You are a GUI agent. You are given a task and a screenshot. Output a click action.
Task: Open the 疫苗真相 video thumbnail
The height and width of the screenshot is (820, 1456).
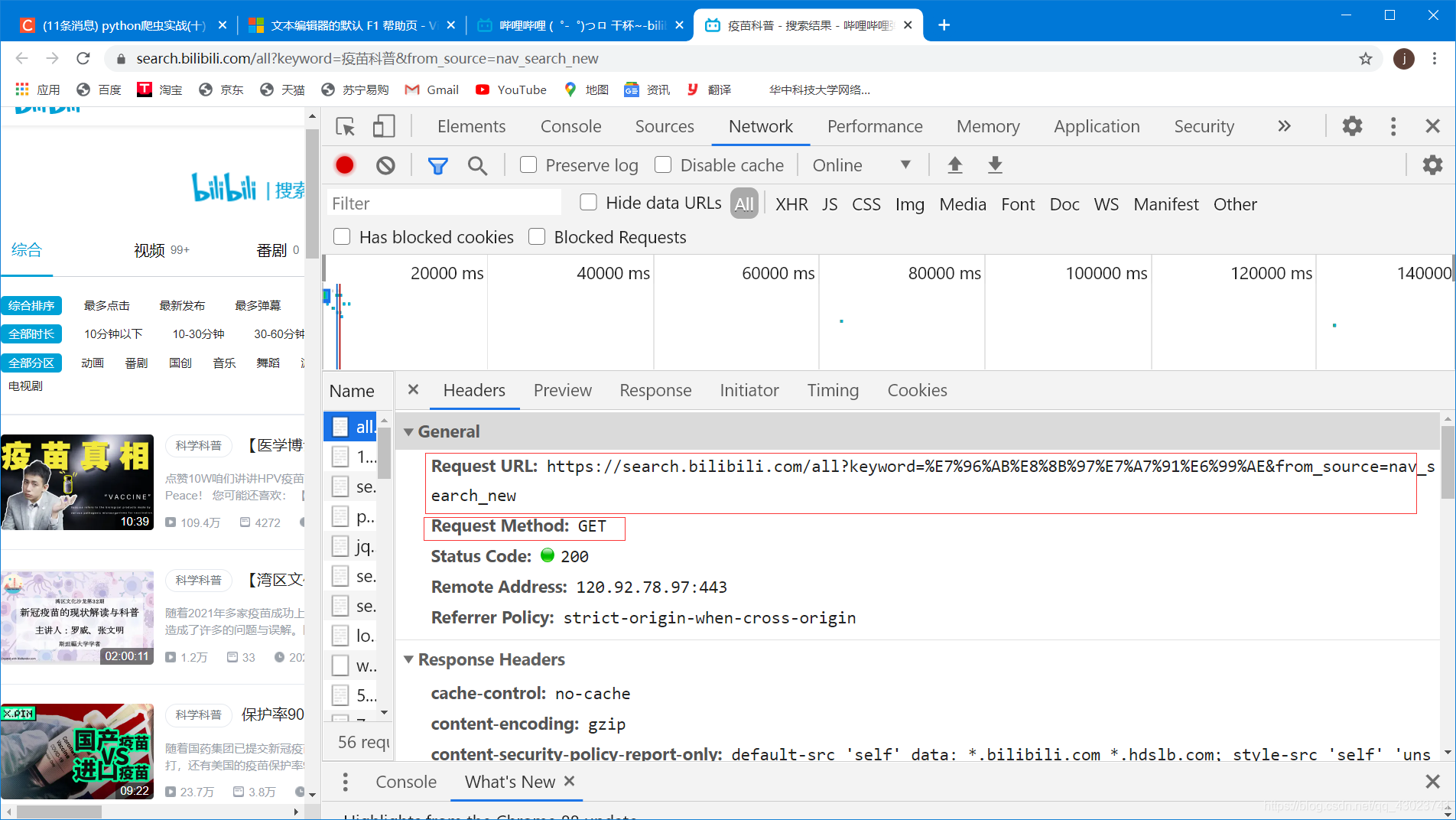(x=77, y=483)
